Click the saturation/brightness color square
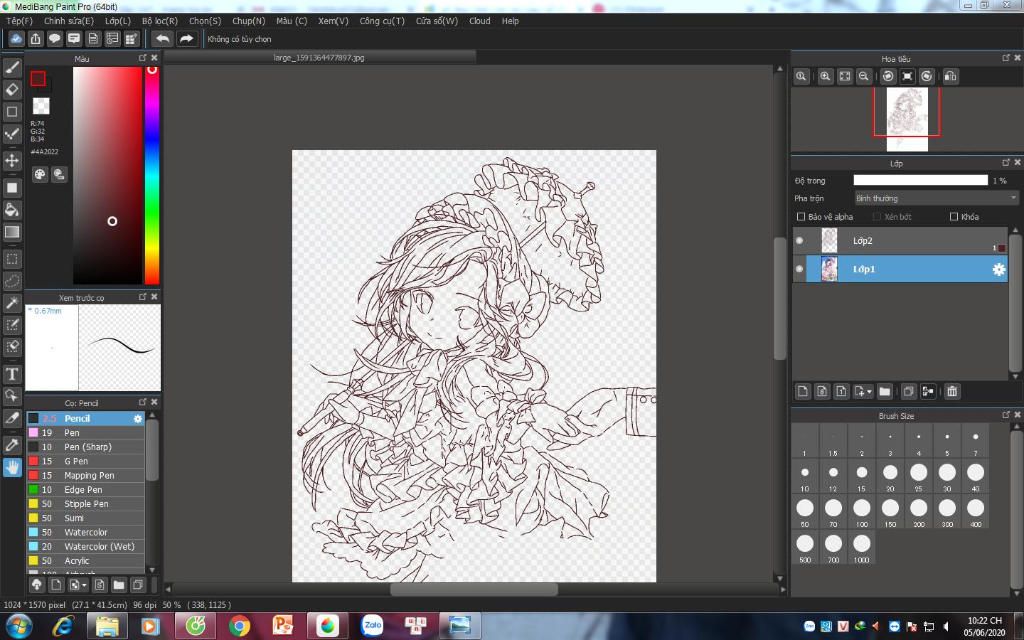Viewport: 1024px width, 640px height. pos(107,175)
